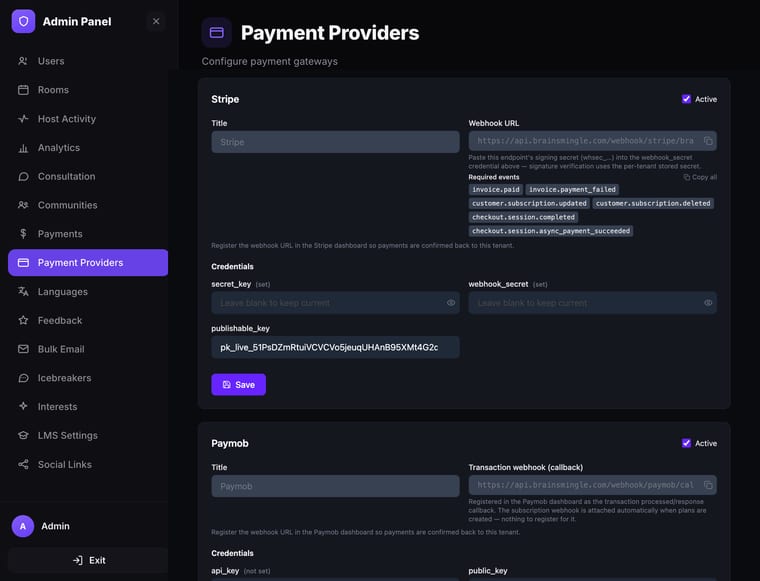The image size is (760, 581).
Task: Open LMS Settings
Action: click(88, 436)
